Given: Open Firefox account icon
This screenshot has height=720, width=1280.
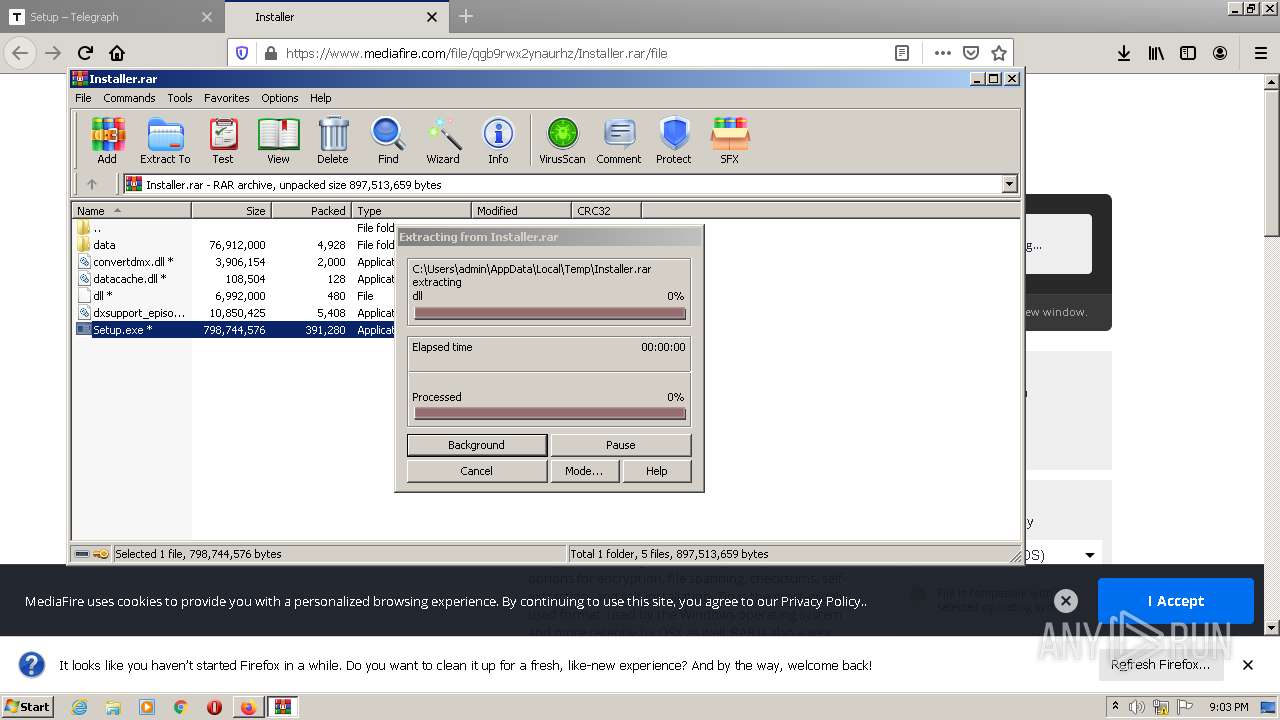Looking at the screenshot, I should pyautogui.click(x=1220, y=53).
